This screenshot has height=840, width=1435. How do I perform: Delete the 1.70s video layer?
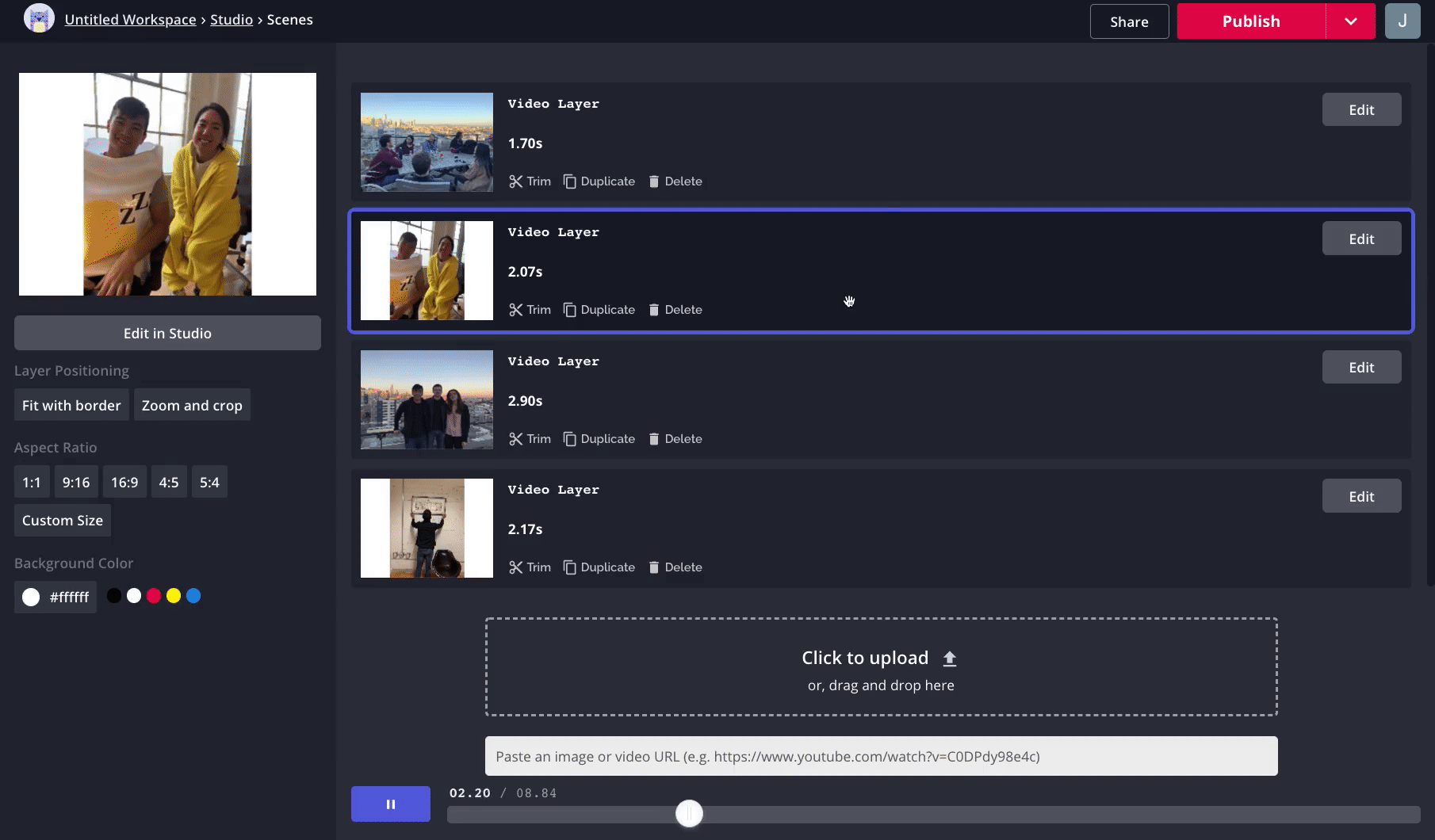(x=675, y=181)
